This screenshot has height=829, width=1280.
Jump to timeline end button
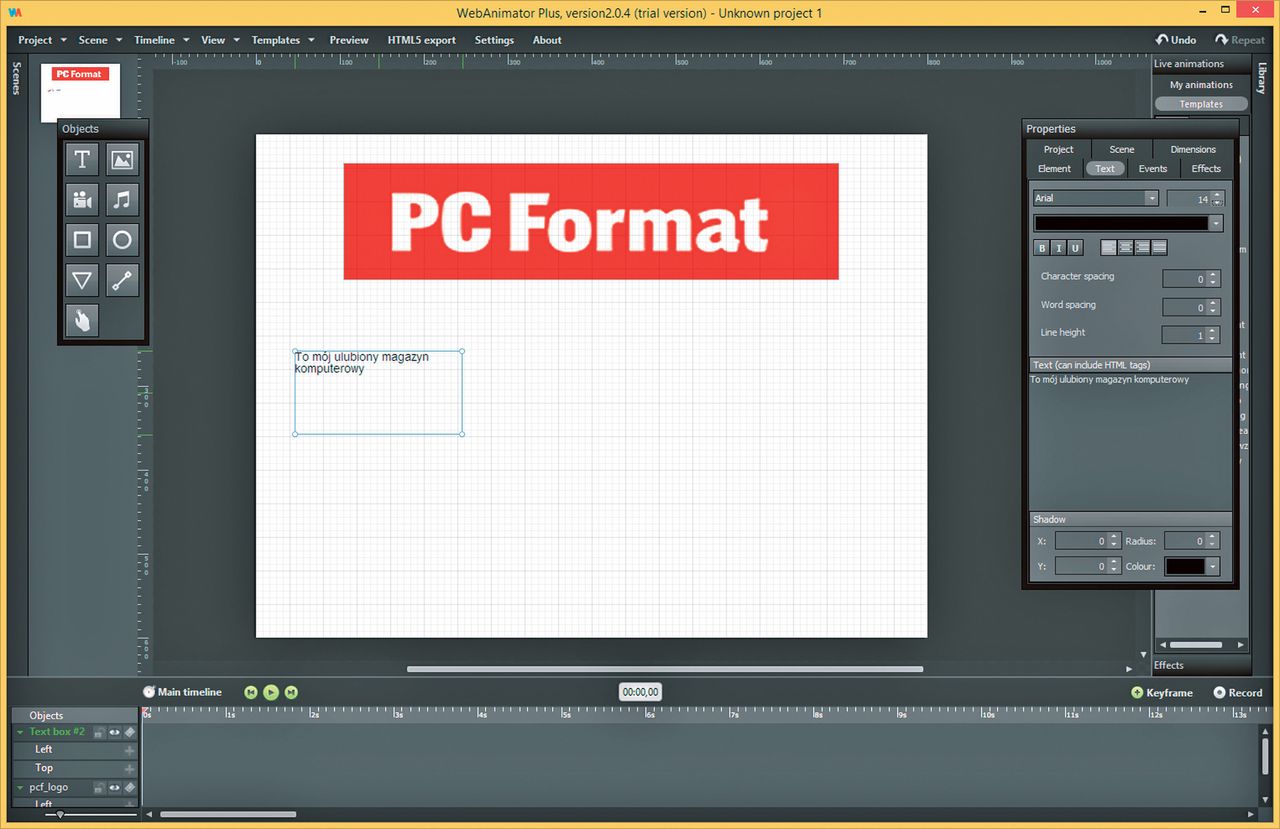pos(291,692)
